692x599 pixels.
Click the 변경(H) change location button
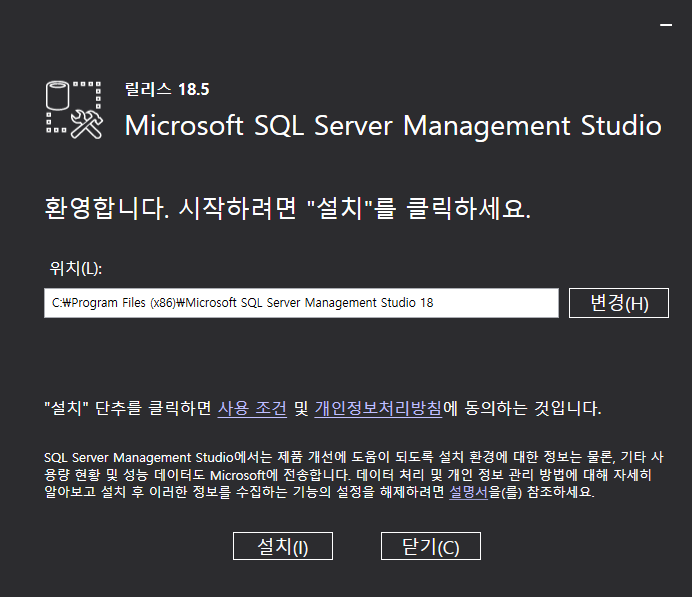pyautogui.click(x=619, y=303)
